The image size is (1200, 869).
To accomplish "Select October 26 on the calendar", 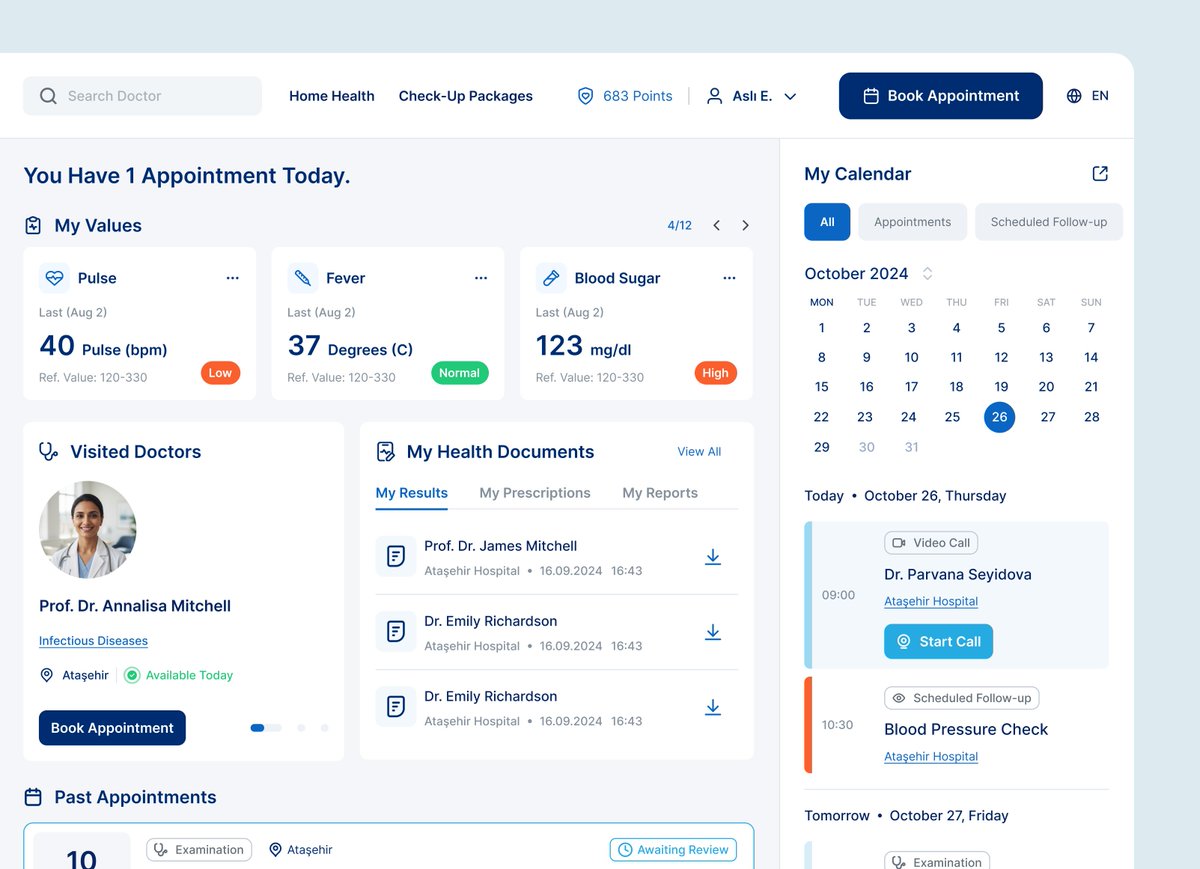I will (x=999, y=417).
